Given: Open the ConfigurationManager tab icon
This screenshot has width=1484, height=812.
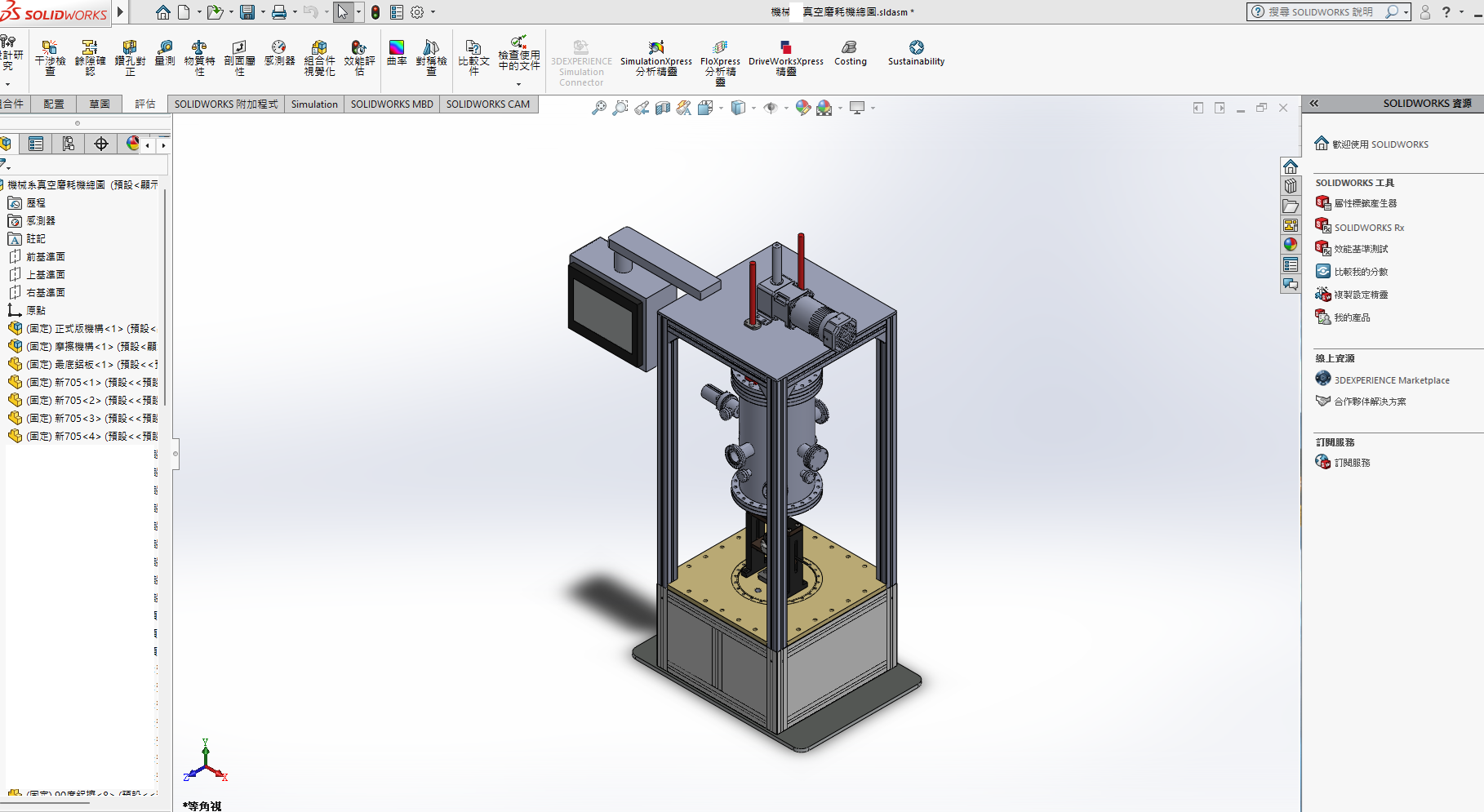Looking at the screenshot, I should pos(69,144).
